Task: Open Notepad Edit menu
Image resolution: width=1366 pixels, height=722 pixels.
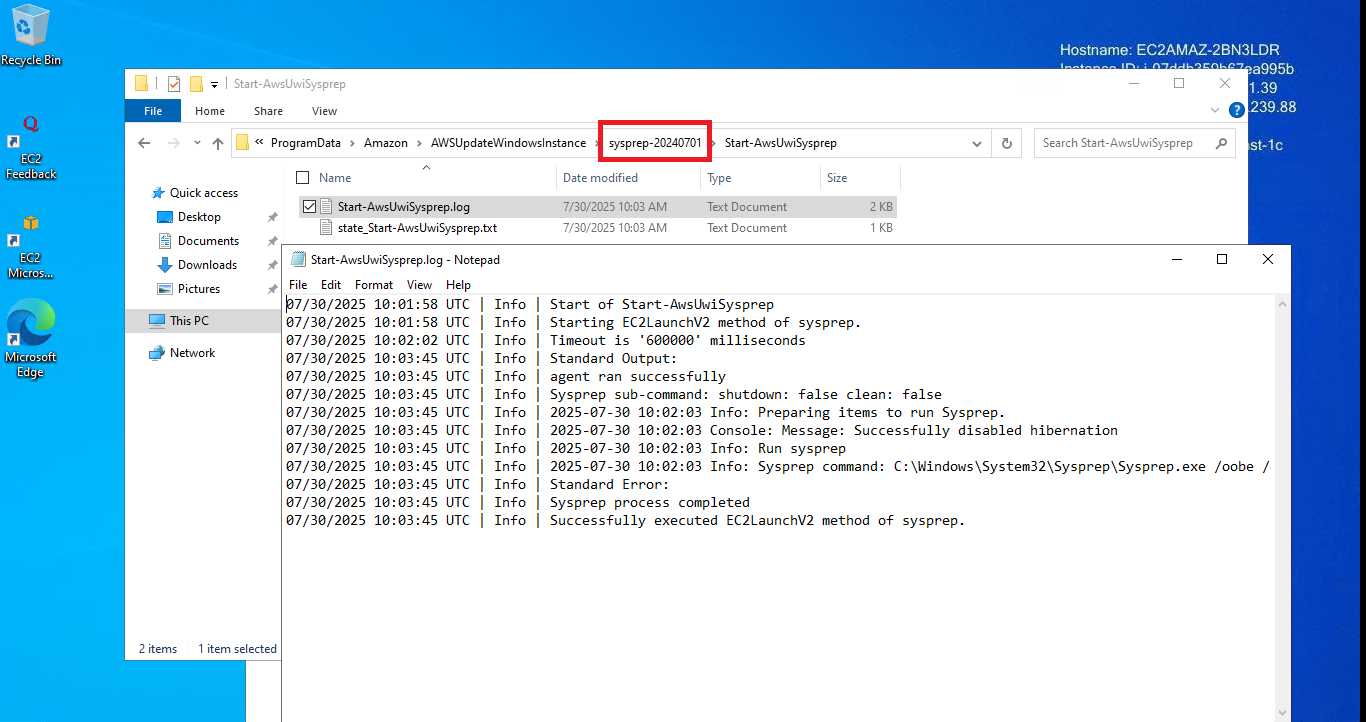Action: [x=331, y=285]
